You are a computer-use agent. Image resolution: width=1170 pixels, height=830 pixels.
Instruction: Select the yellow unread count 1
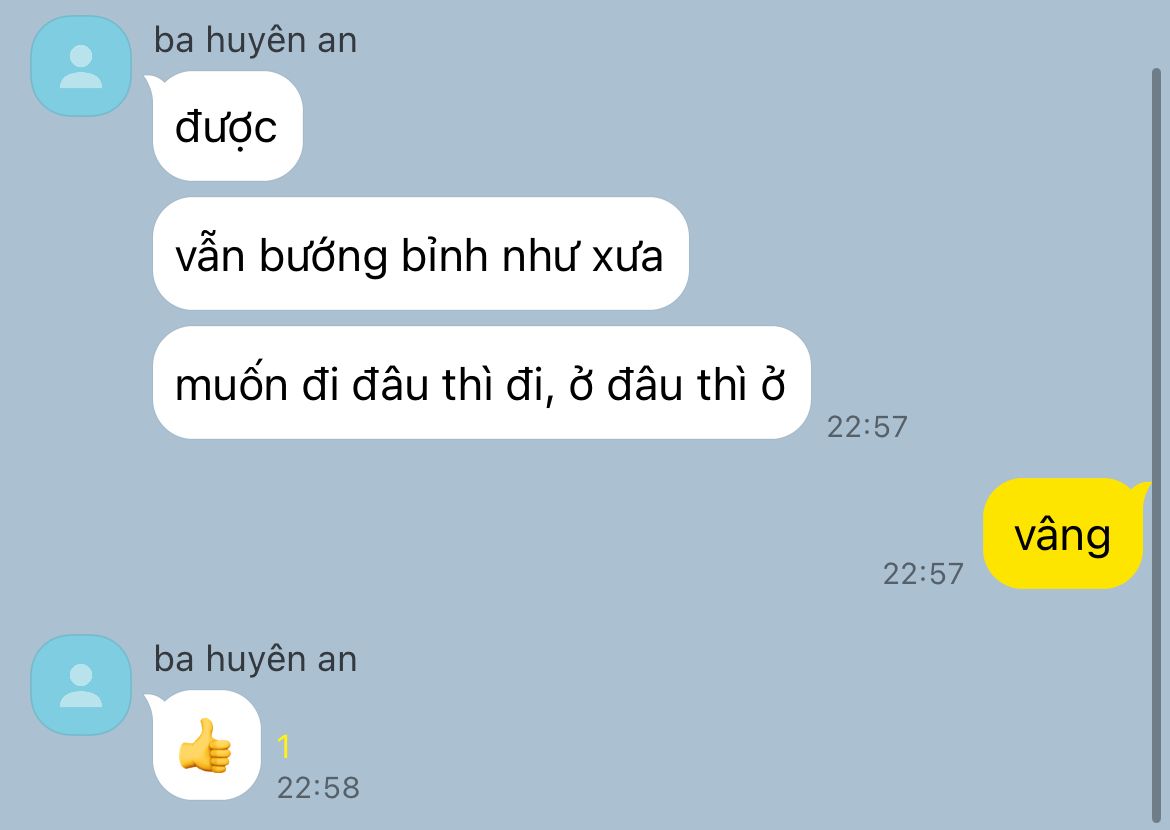(284, 746)
